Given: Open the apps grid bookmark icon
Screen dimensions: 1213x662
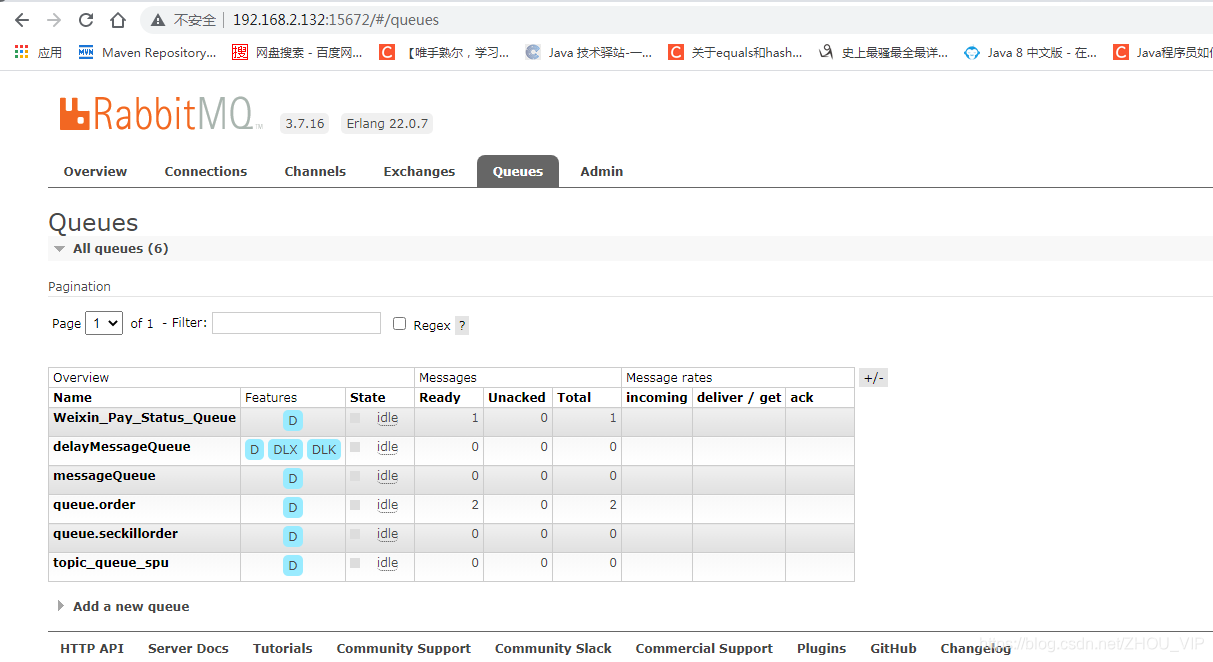Looking at the screenshot, I should [22, 52].
